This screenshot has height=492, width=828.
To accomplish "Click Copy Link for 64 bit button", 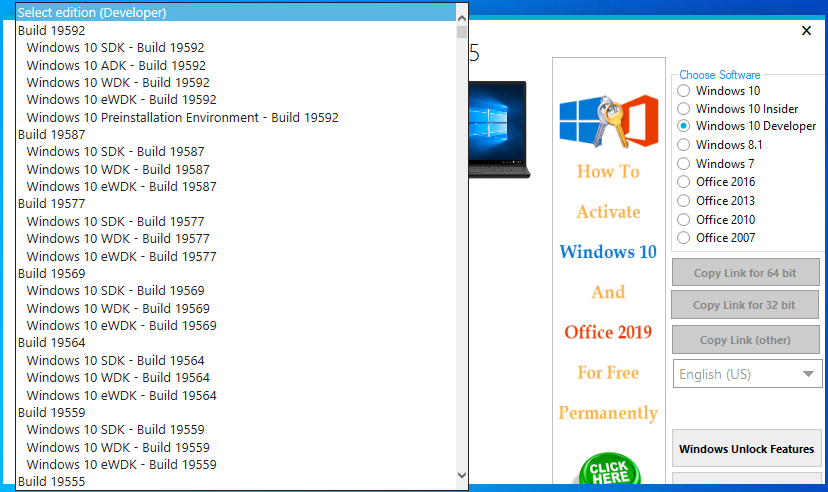I will (x=745, y=273).
